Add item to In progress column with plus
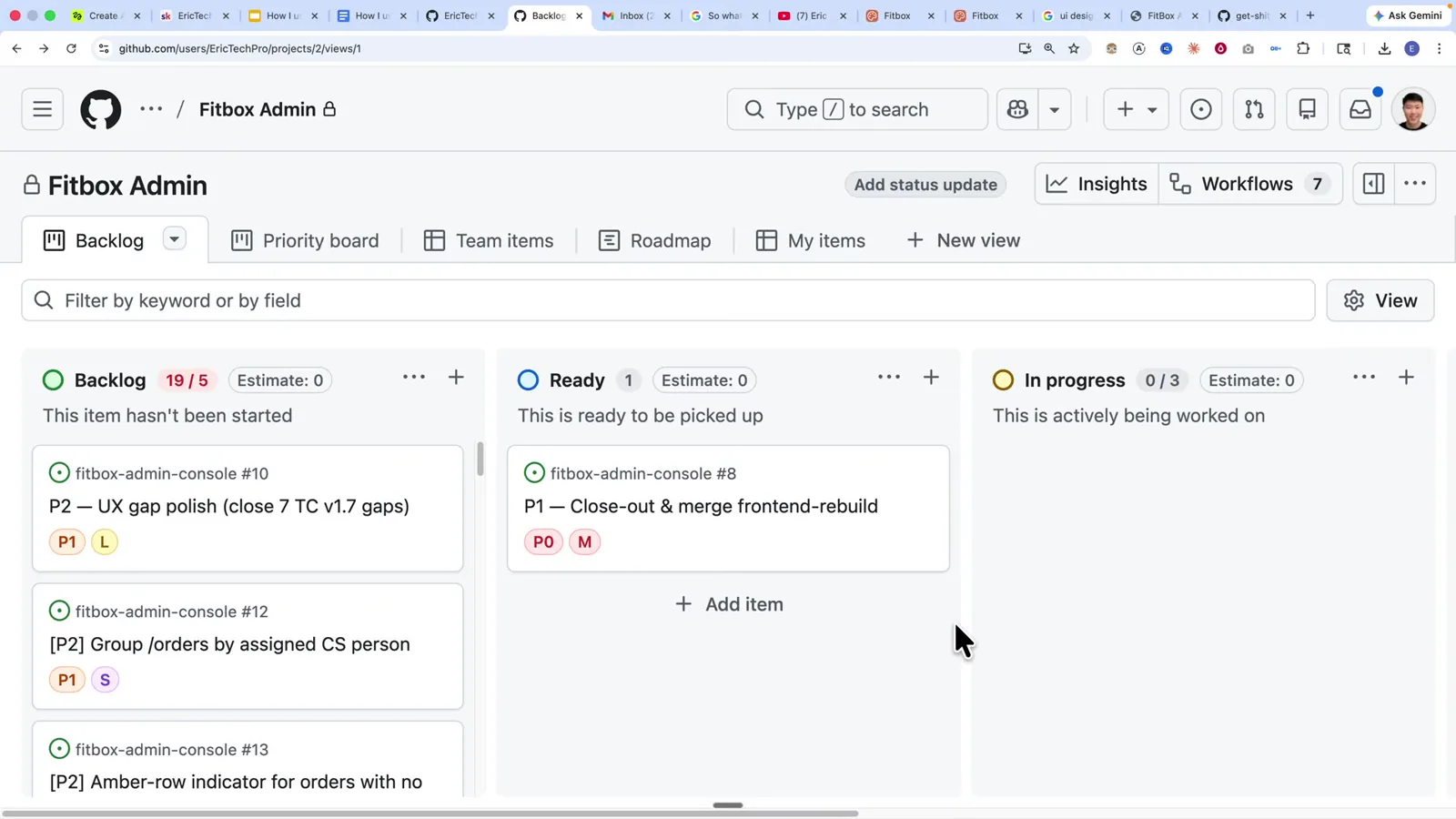Image resolution: width=1456 pixels, height=819 pixels. [x=1406, y=378]
